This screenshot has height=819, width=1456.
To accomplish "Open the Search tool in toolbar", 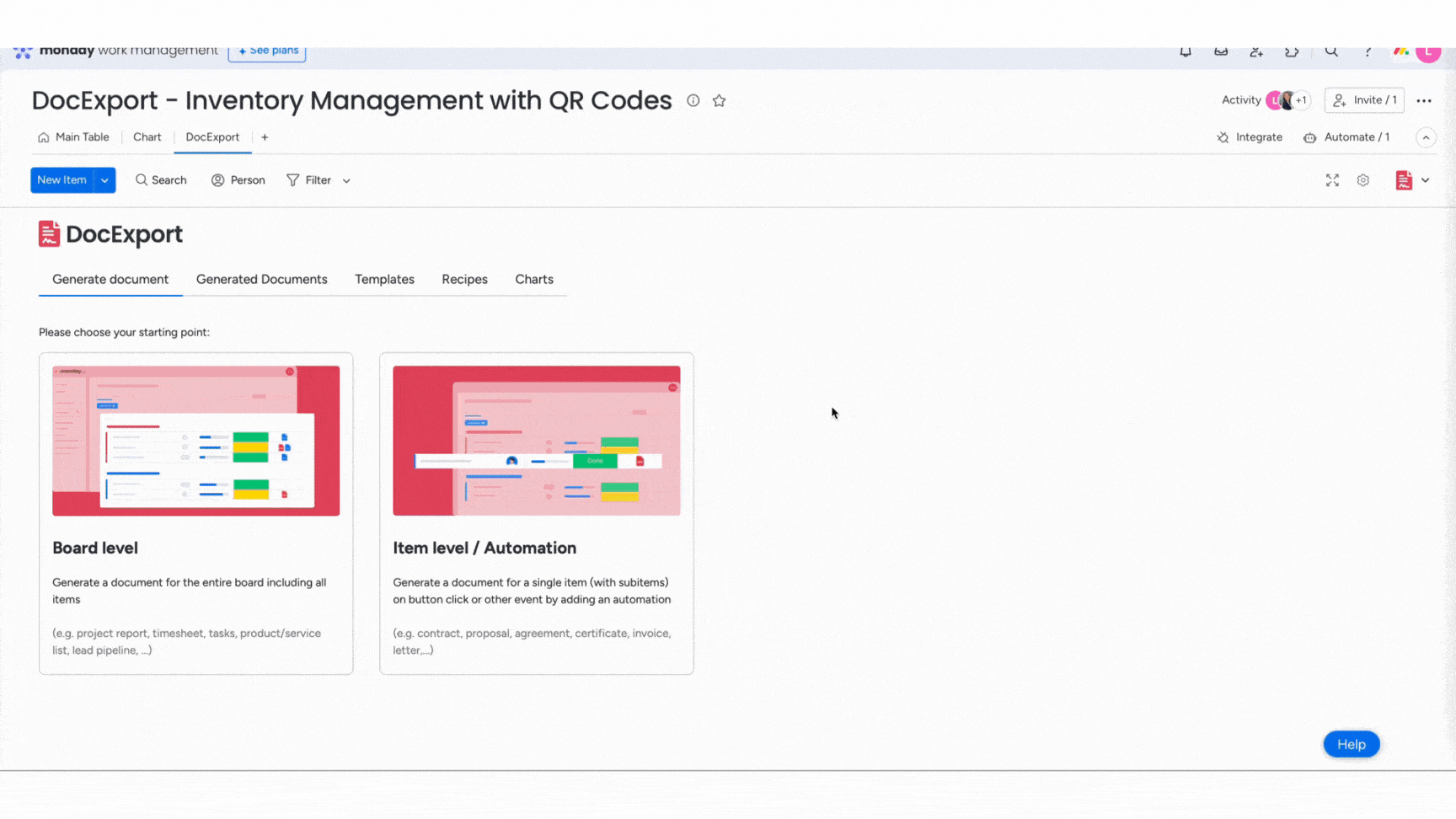I will [161, 180].
